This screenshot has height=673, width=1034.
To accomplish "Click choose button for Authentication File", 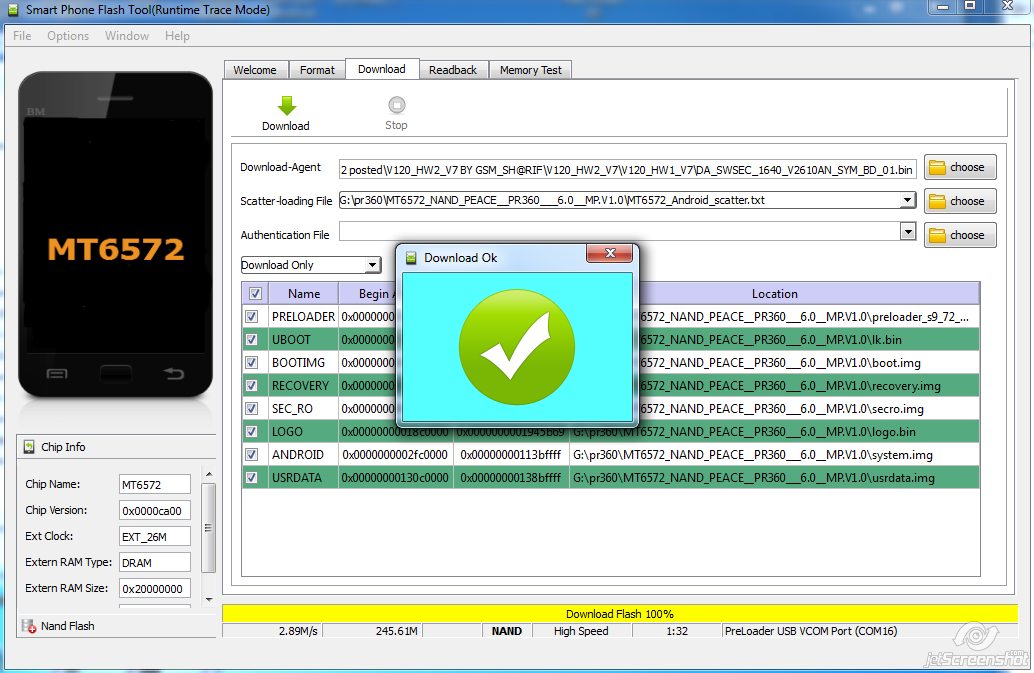I will pos(960,235).
